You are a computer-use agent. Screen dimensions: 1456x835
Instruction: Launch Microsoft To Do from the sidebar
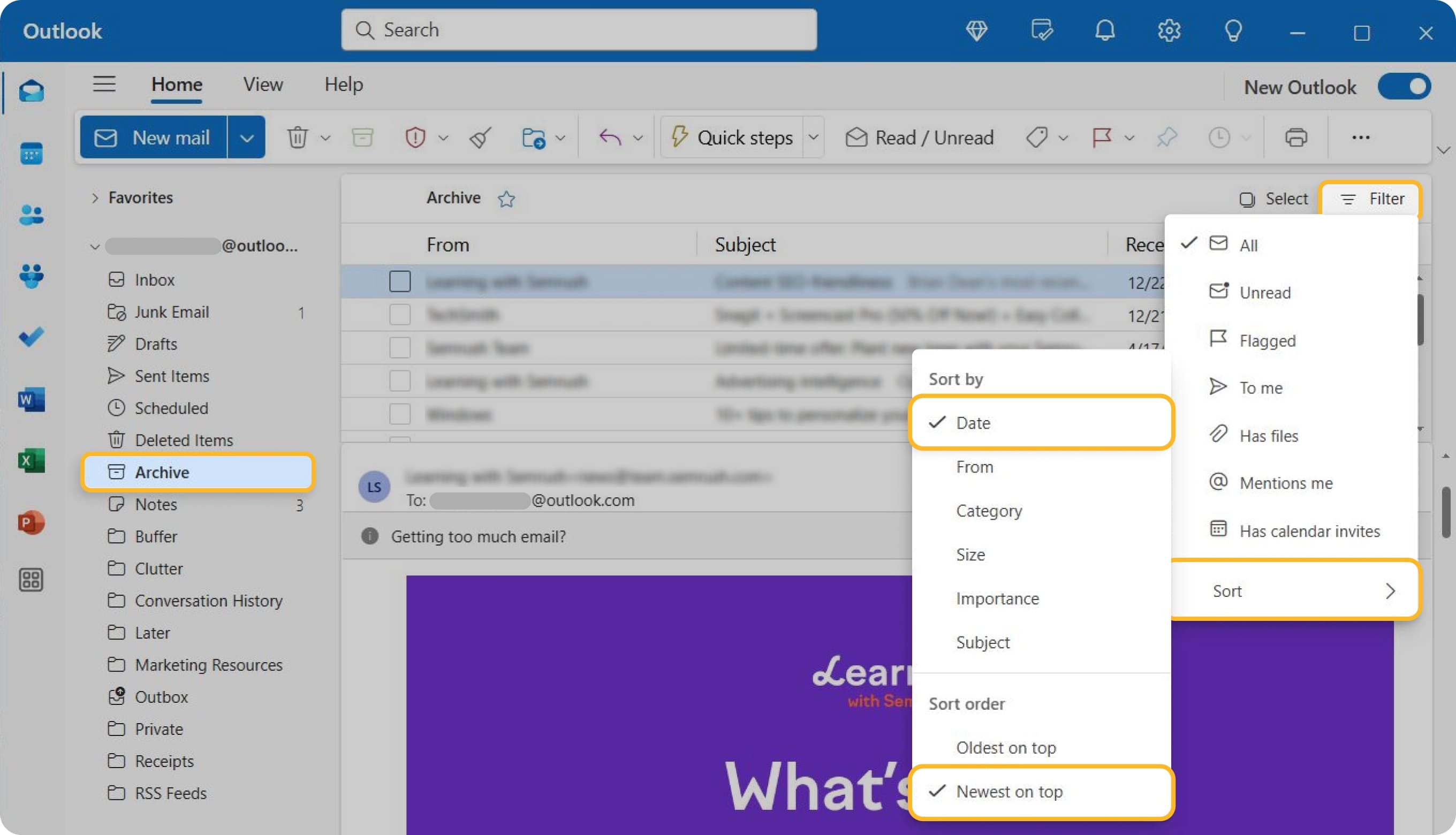[x=31, y=337]
